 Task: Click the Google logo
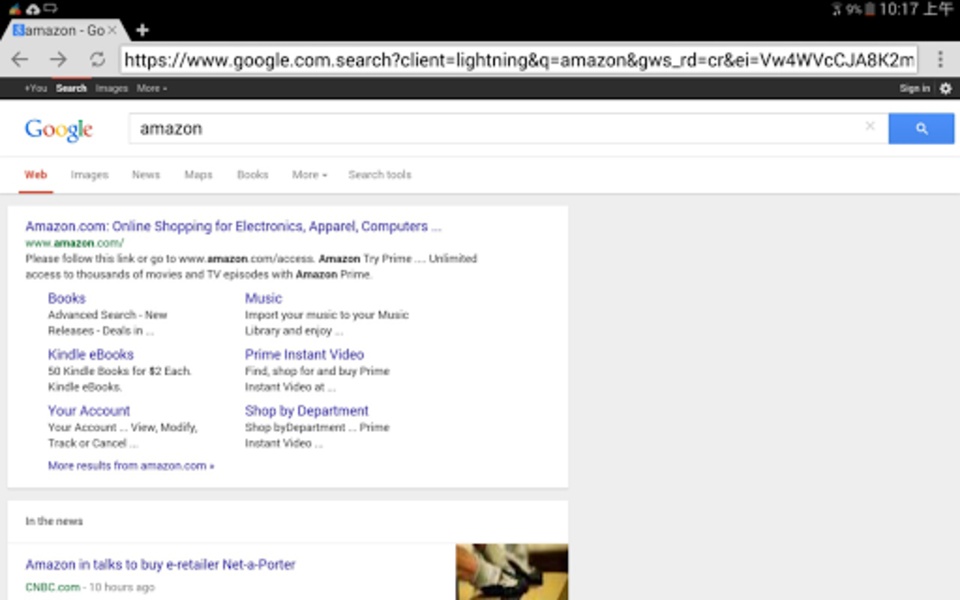(59, 129)
